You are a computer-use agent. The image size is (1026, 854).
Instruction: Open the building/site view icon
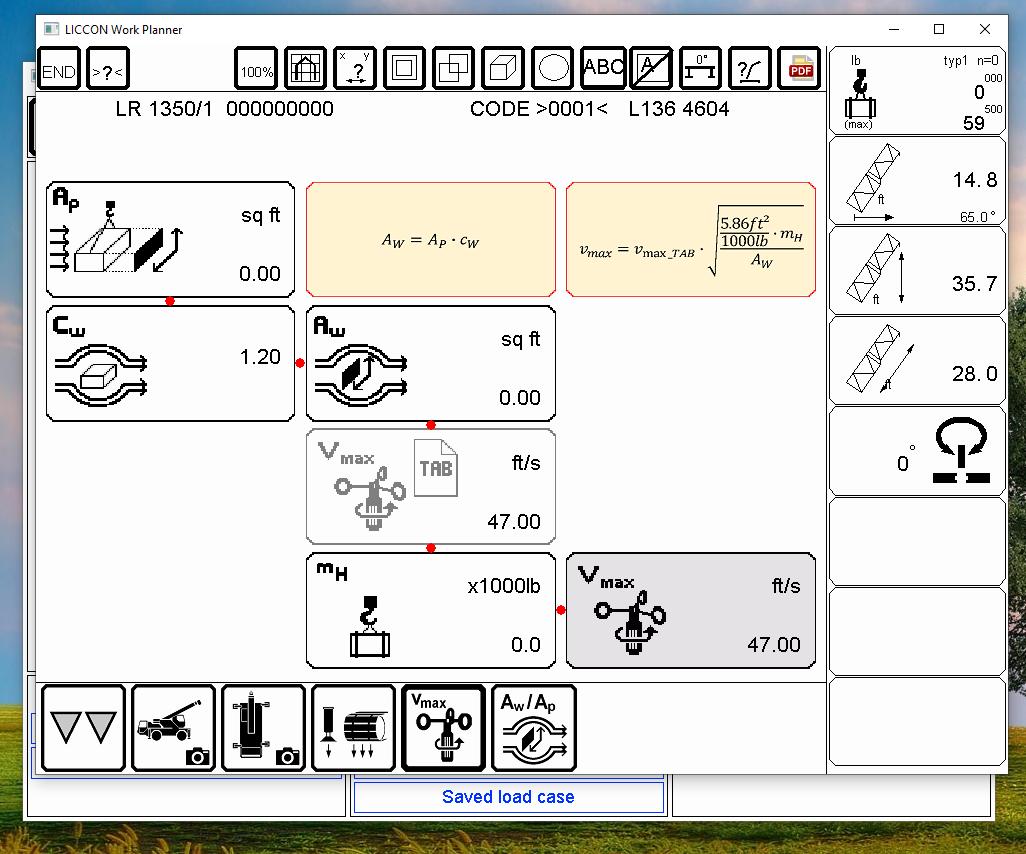(306, 69)
